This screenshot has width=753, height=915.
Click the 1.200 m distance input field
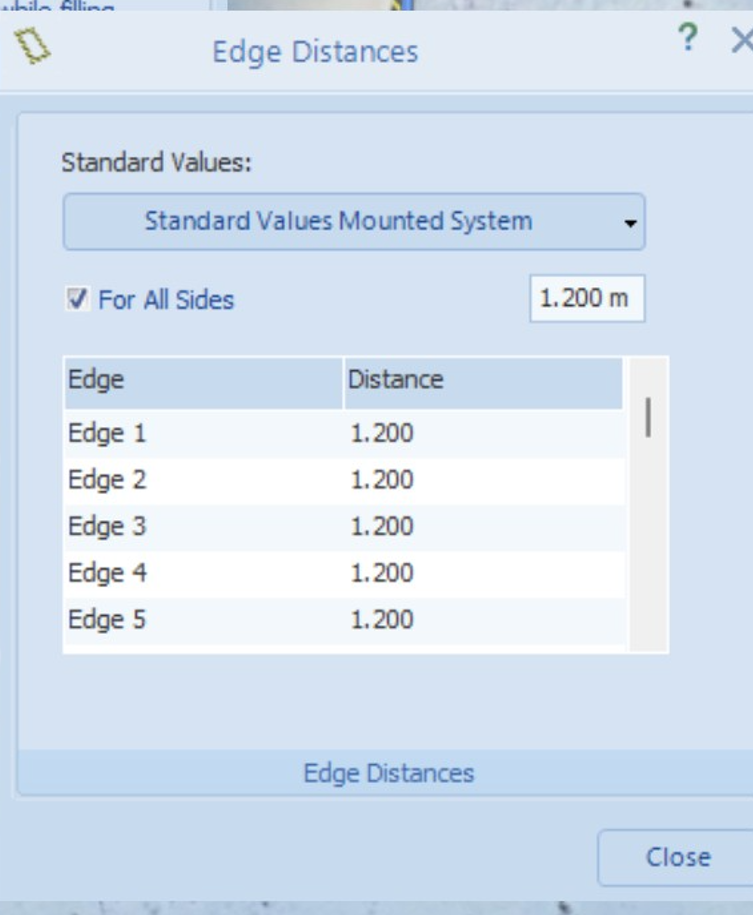click(586, 298)
